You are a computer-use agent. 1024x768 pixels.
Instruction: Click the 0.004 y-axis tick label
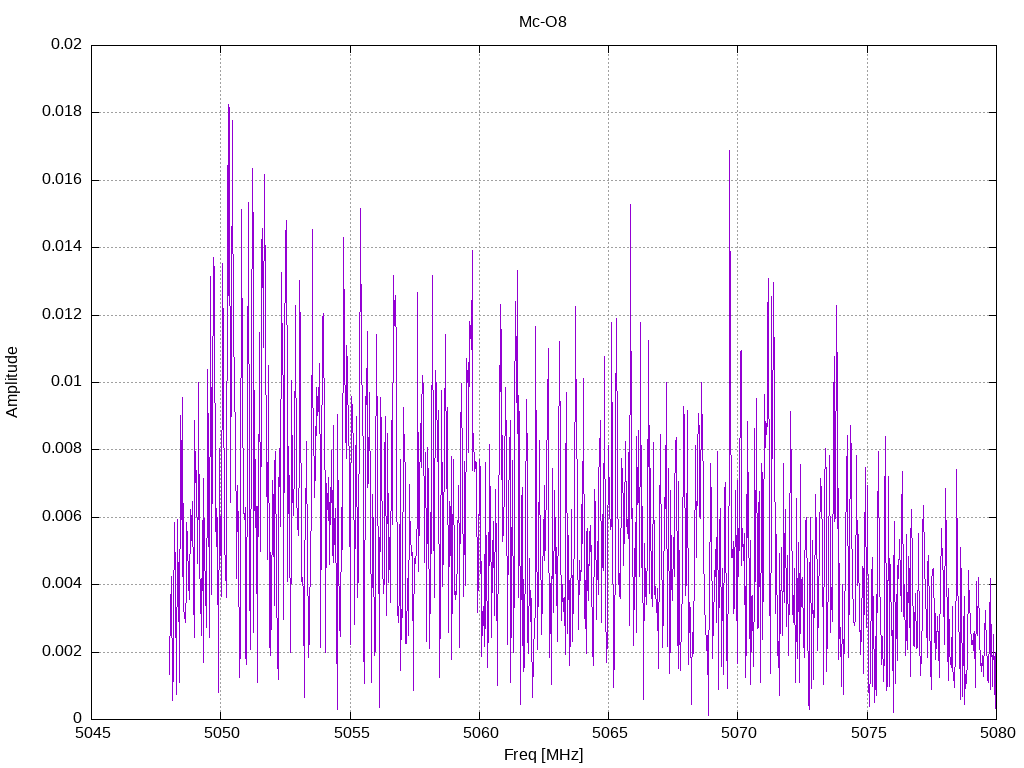coord(62,584)
